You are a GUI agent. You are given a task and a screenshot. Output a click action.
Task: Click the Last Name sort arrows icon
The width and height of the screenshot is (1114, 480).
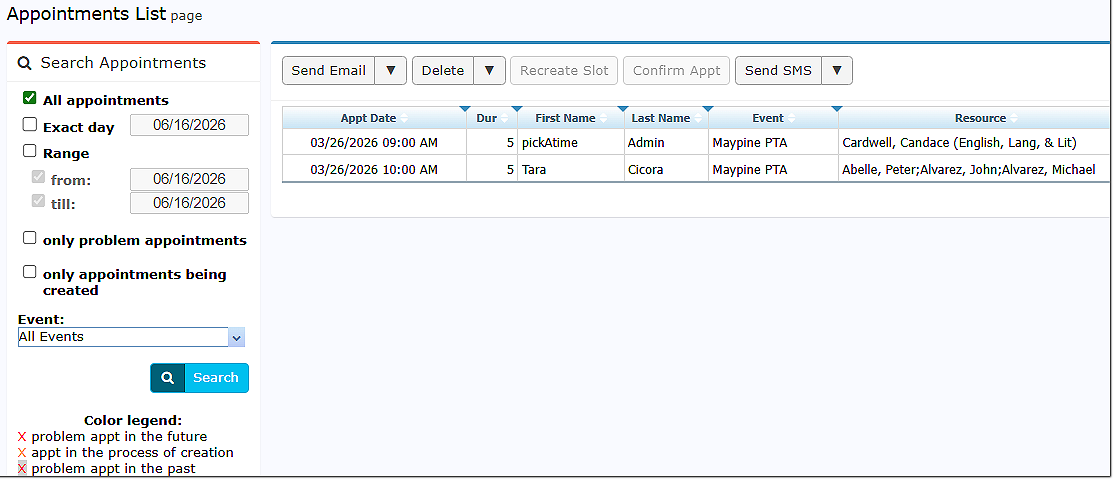[698, 119]
